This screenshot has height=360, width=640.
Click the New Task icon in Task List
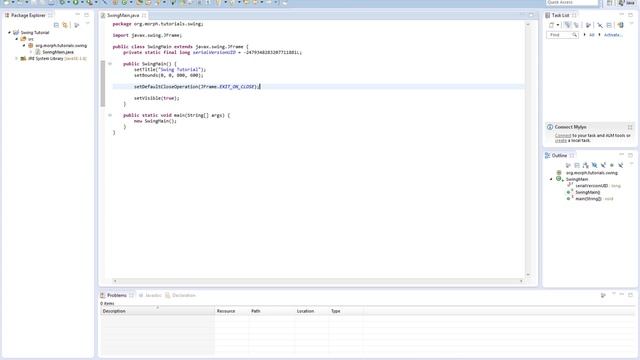tap(551, 25)
